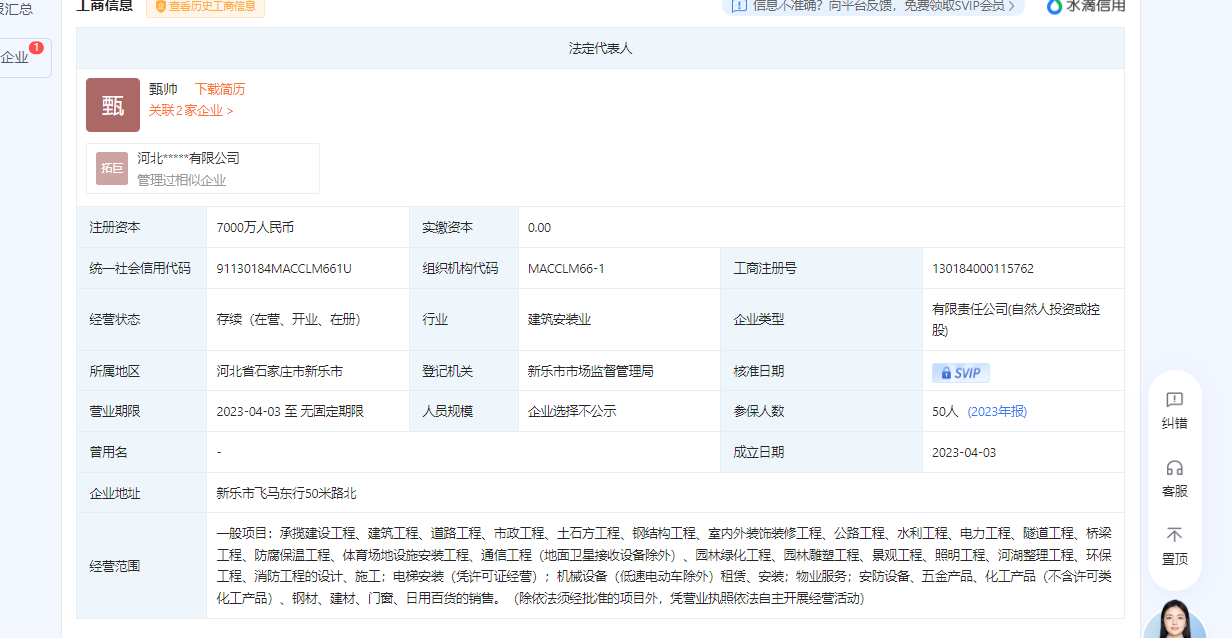Screen dimensions: 1232x638
Task: Click 河北省石家庄市新乐市 region value
Action: pyautogui.click(x=279, y=371)
